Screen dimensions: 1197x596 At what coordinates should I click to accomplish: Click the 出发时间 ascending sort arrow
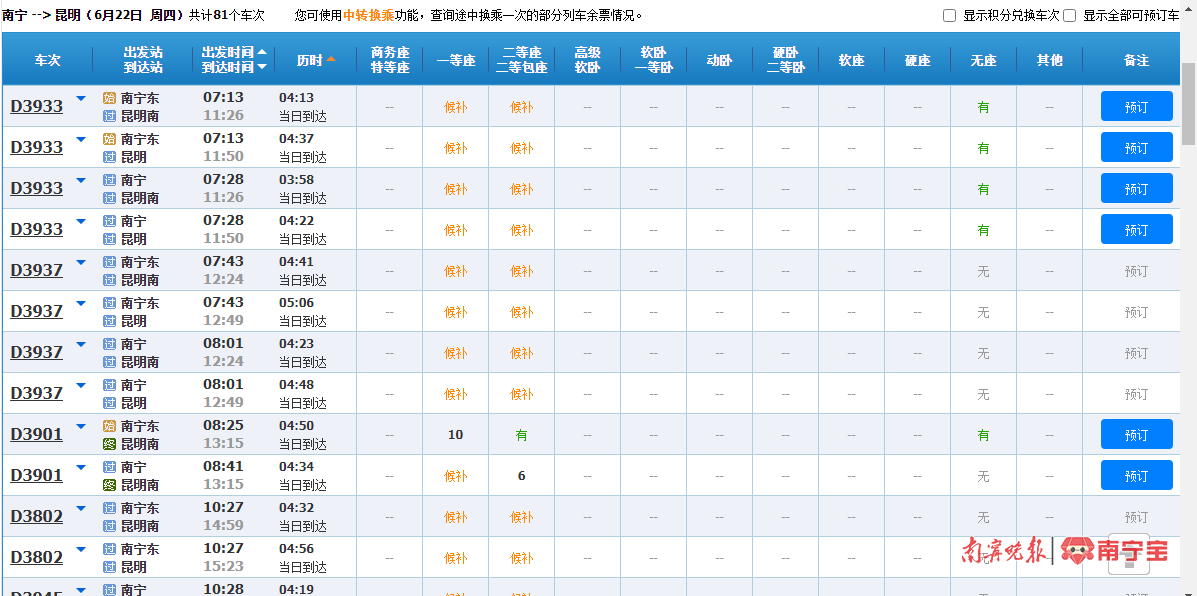tap(262, 51)
